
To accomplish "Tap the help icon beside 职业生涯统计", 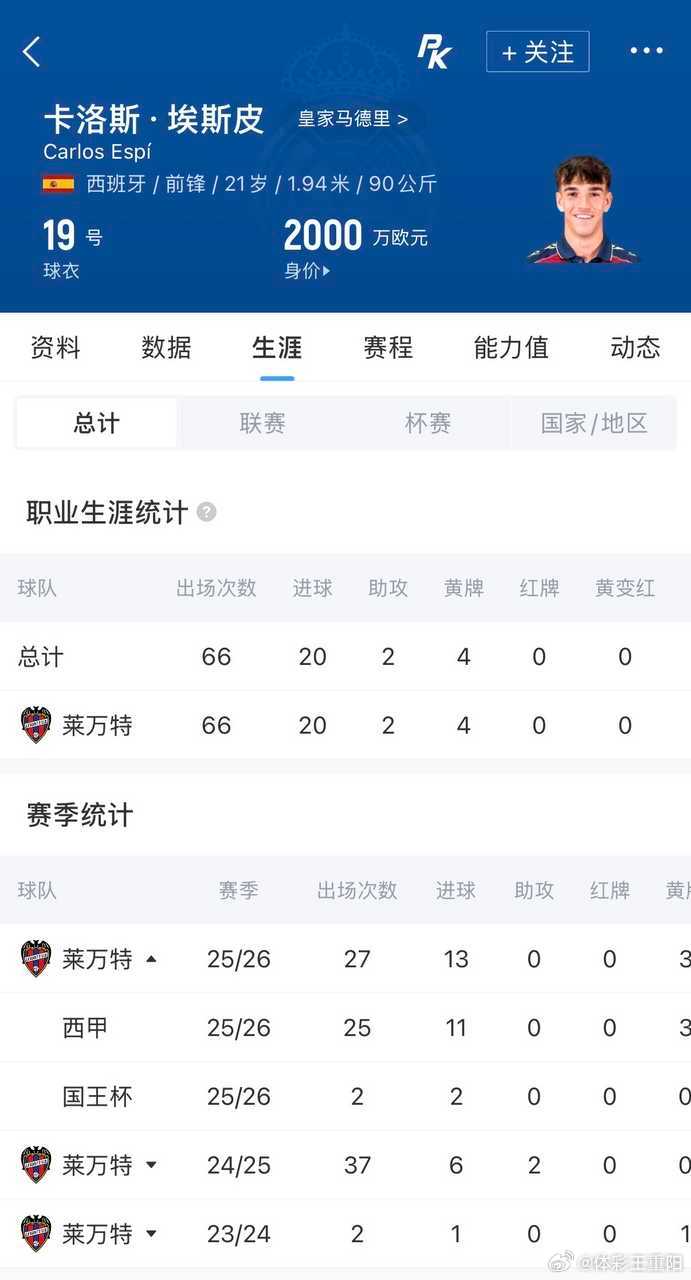I will click(206, 512).
